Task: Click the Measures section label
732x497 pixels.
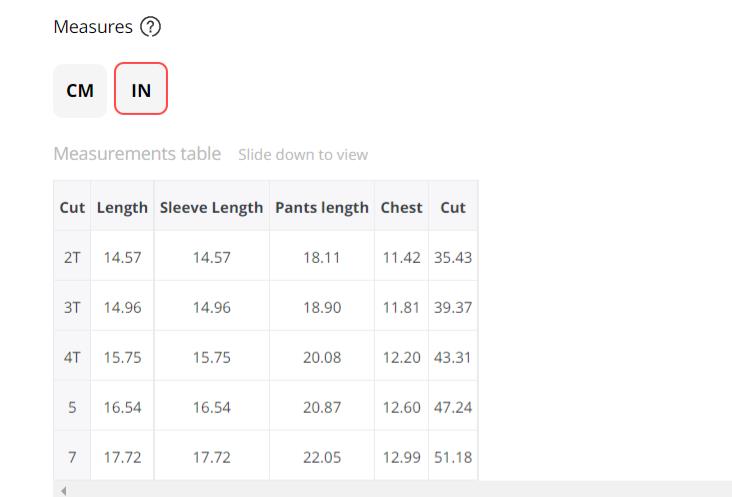Action: pyautogui.click(x=93, y=27)
